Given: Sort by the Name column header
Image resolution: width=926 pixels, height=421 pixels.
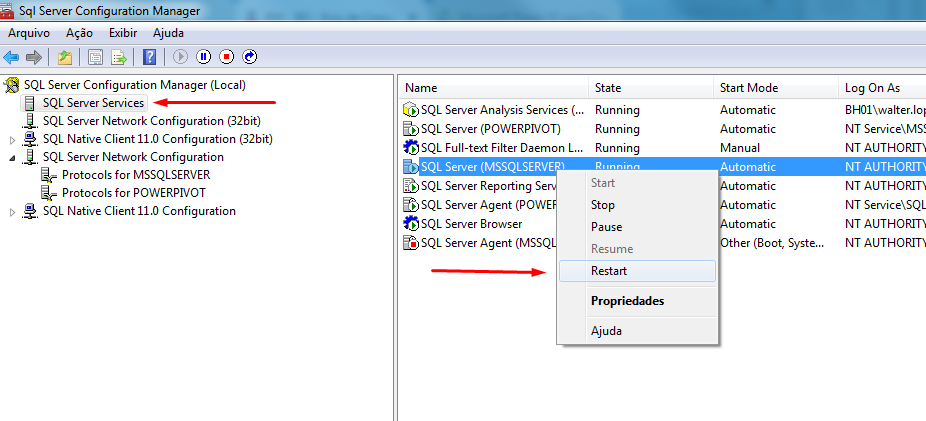Looking at the screenshot, I should [x=494, y=88].
